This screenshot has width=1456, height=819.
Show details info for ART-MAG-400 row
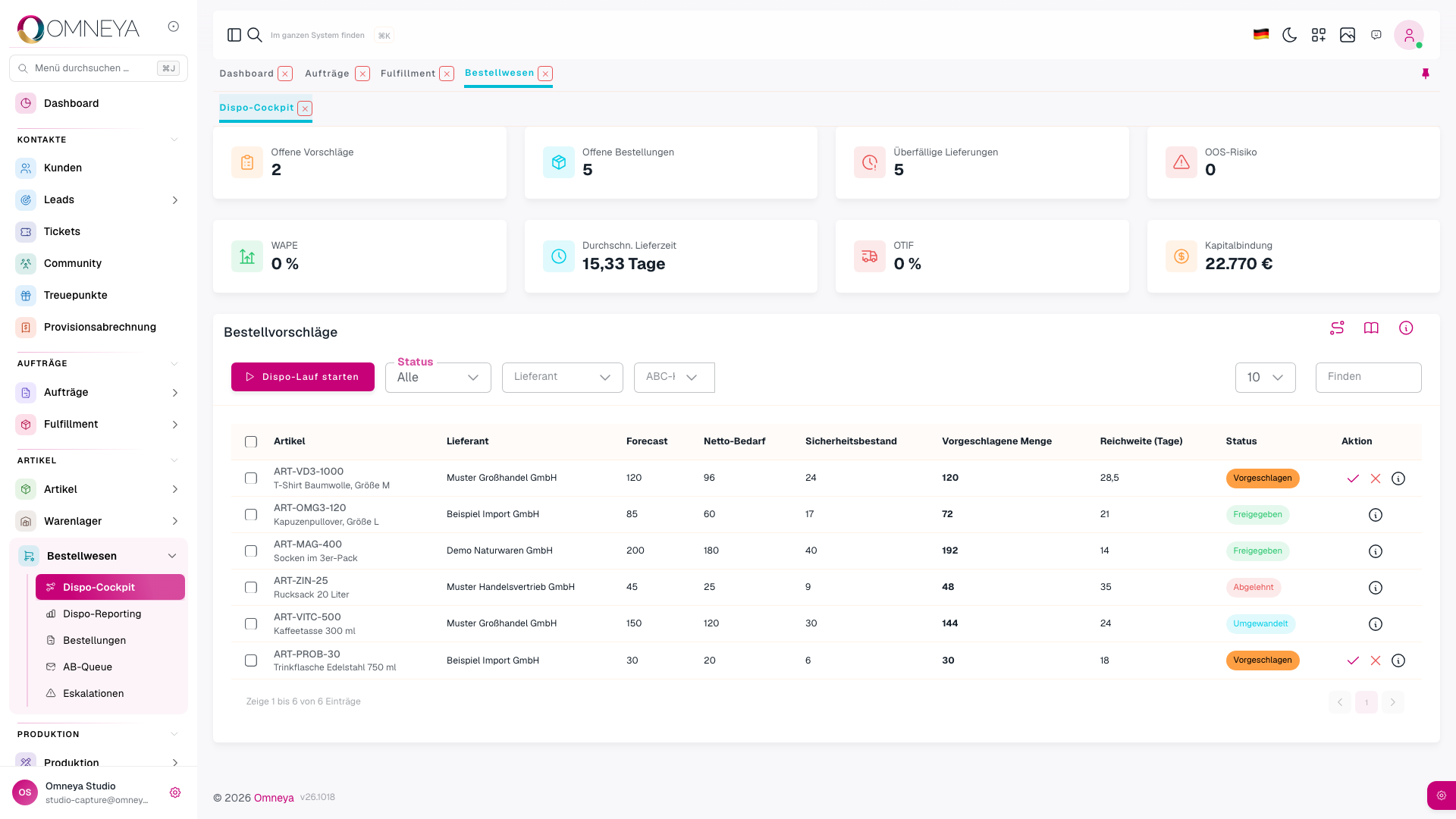[1376, 551]
